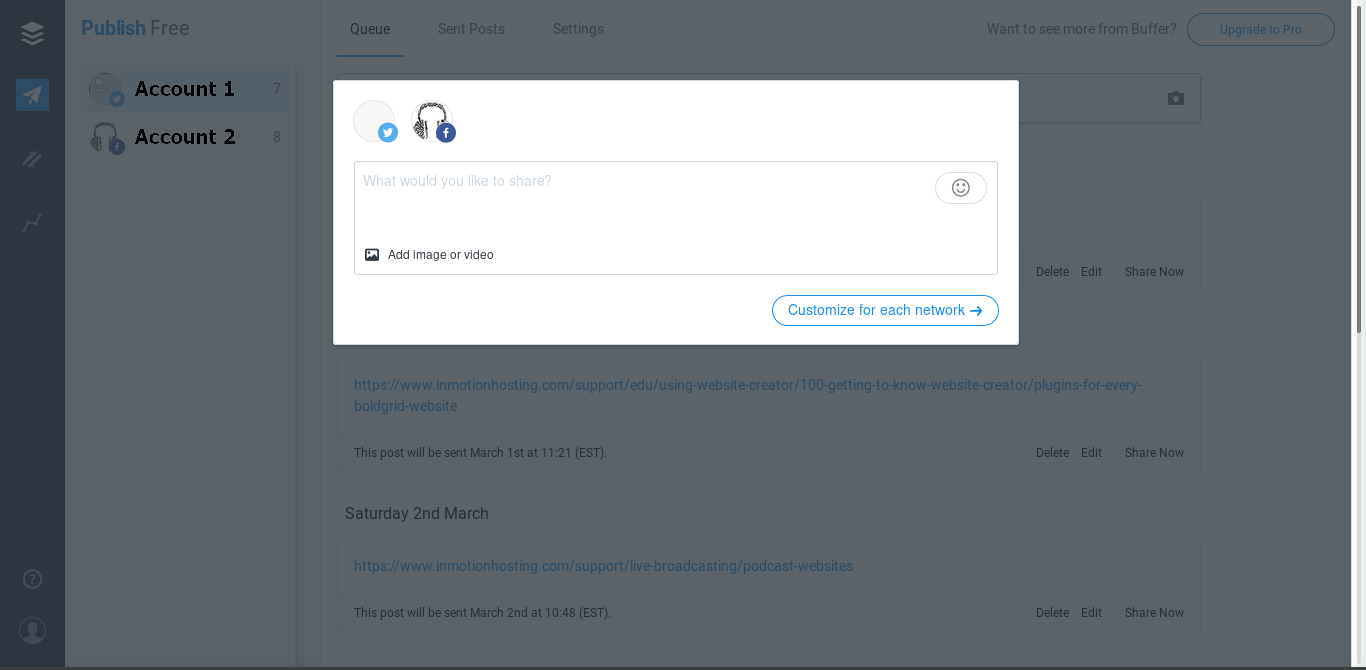This screenshot has height=670, width=1366.
Task: Open the Publish paper plane icon
Action: [32, 95]
